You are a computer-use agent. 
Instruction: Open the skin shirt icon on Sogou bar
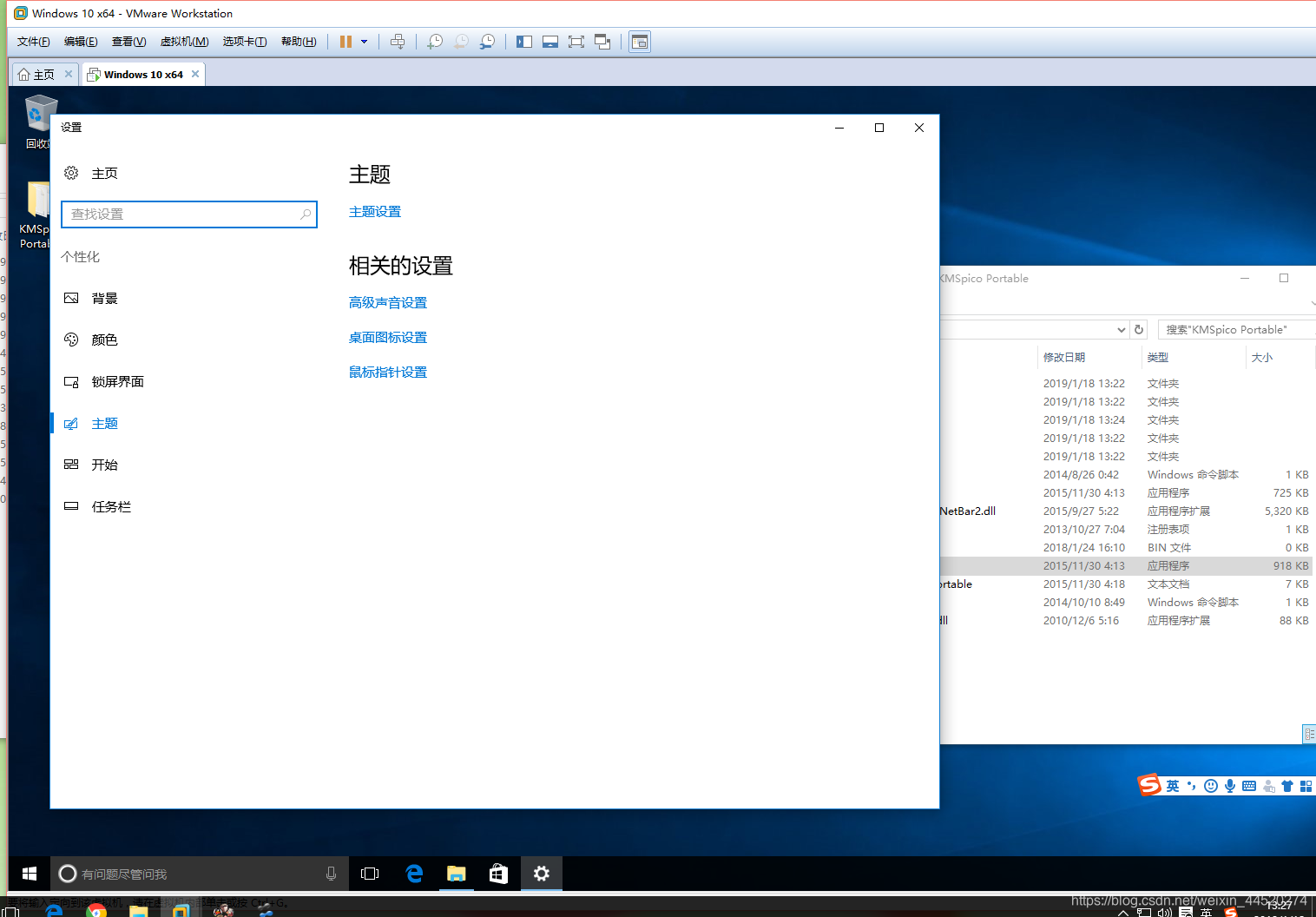click(1287, 786)
